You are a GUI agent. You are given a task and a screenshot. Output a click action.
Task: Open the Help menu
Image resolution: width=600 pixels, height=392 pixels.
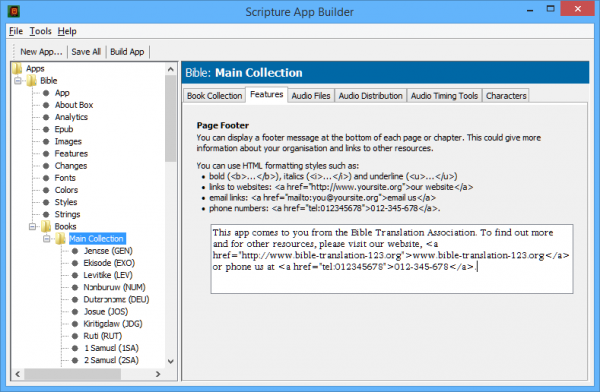coord(67,31)
